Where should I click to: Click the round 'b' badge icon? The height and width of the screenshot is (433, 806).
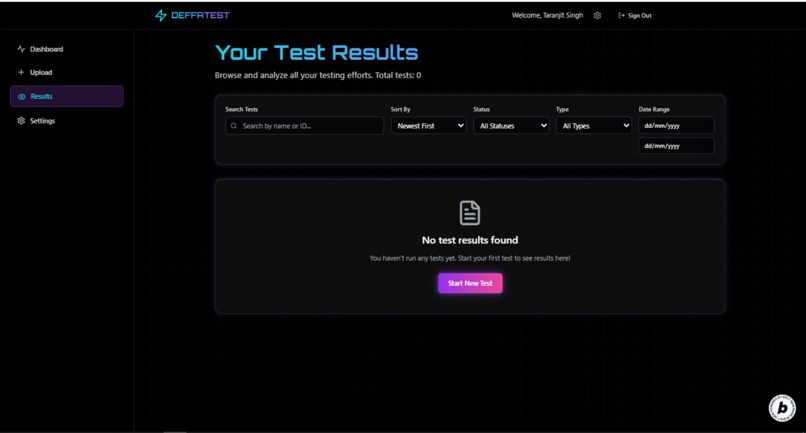782,408
